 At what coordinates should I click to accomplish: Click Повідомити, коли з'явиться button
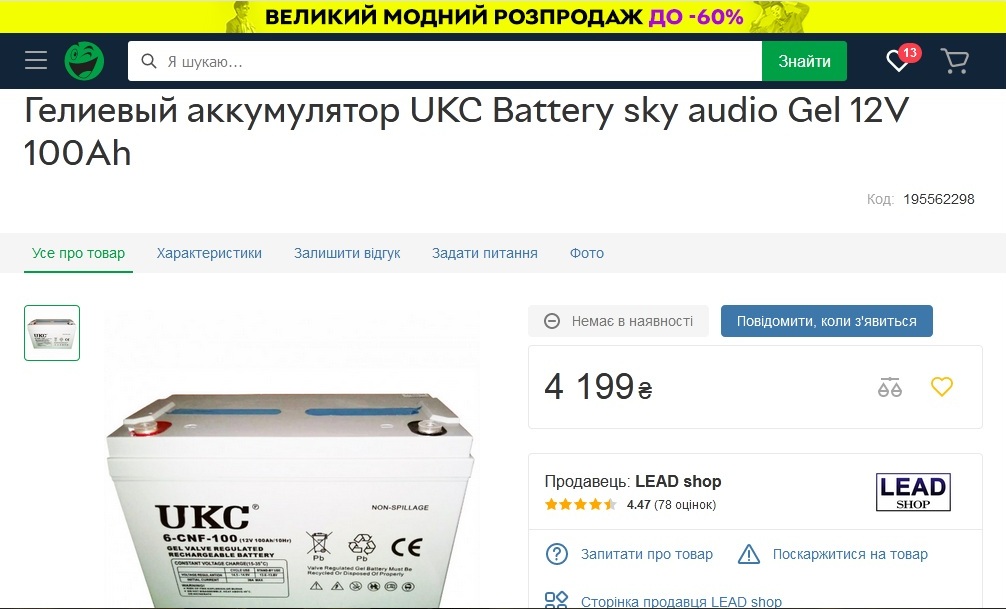coord(826,321)
